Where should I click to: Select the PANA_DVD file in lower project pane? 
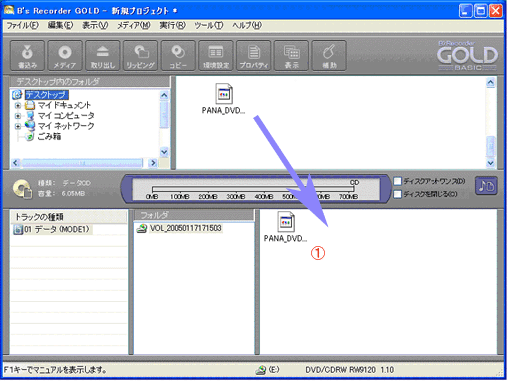coord(285,227)
